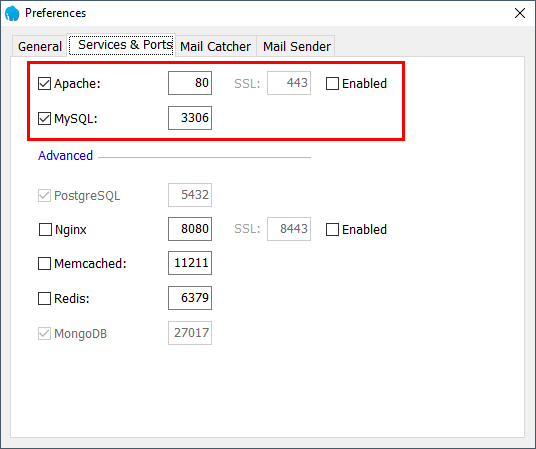The image size is (536, 449).
Task: Switch to the General tab
Action: tap(40, 46)
